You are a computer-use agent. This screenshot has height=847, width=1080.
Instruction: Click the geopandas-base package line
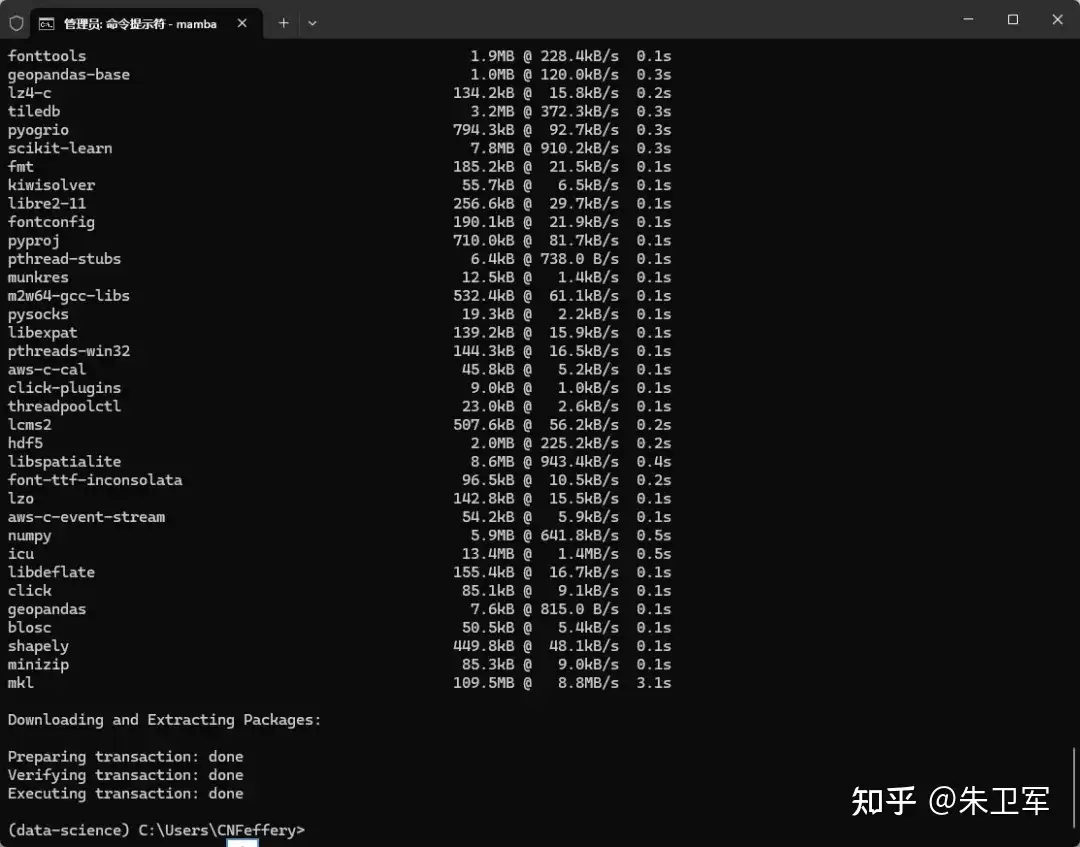click(x=339, y=74)
